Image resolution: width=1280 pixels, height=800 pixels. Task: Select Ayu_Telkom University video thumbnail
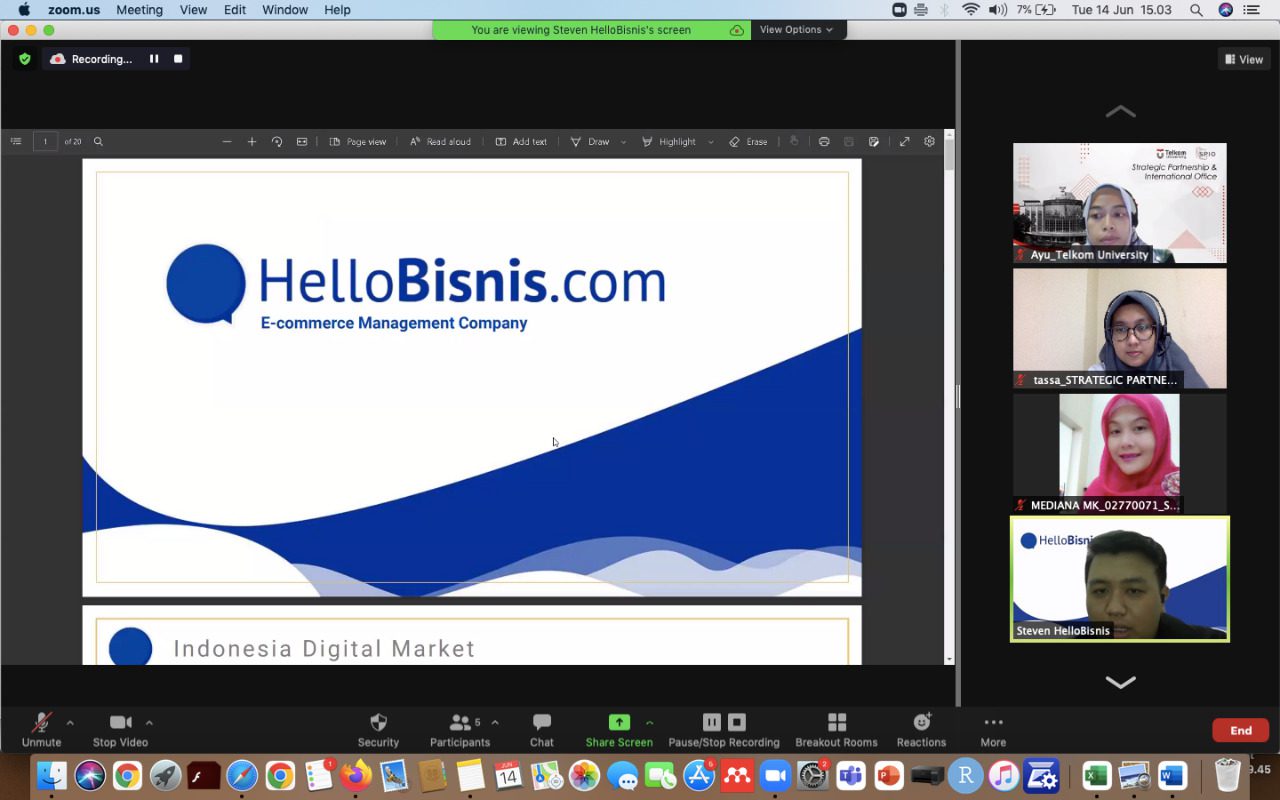click(1120, 203)
